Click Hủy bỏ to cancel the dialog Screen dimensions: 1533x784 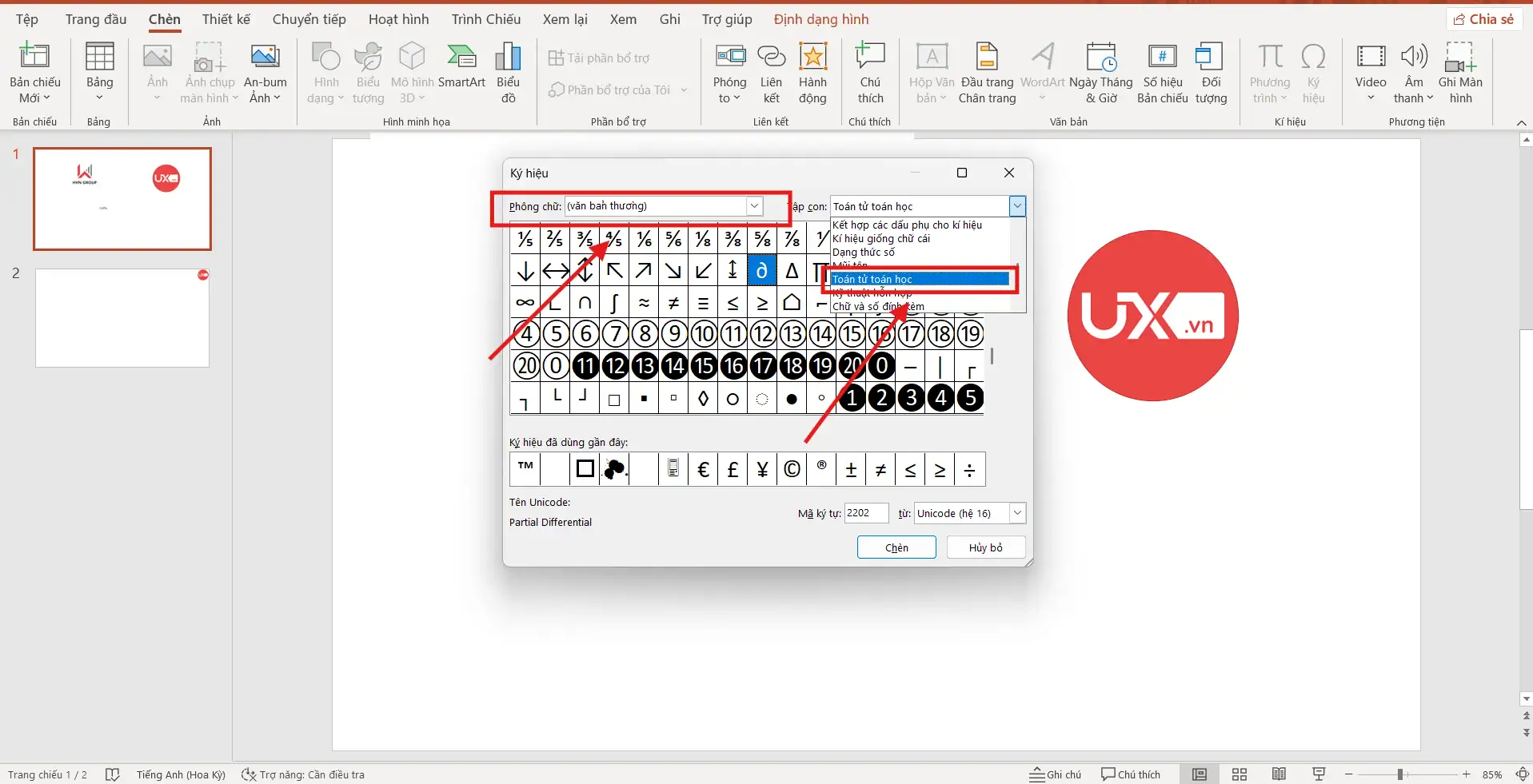985,547
